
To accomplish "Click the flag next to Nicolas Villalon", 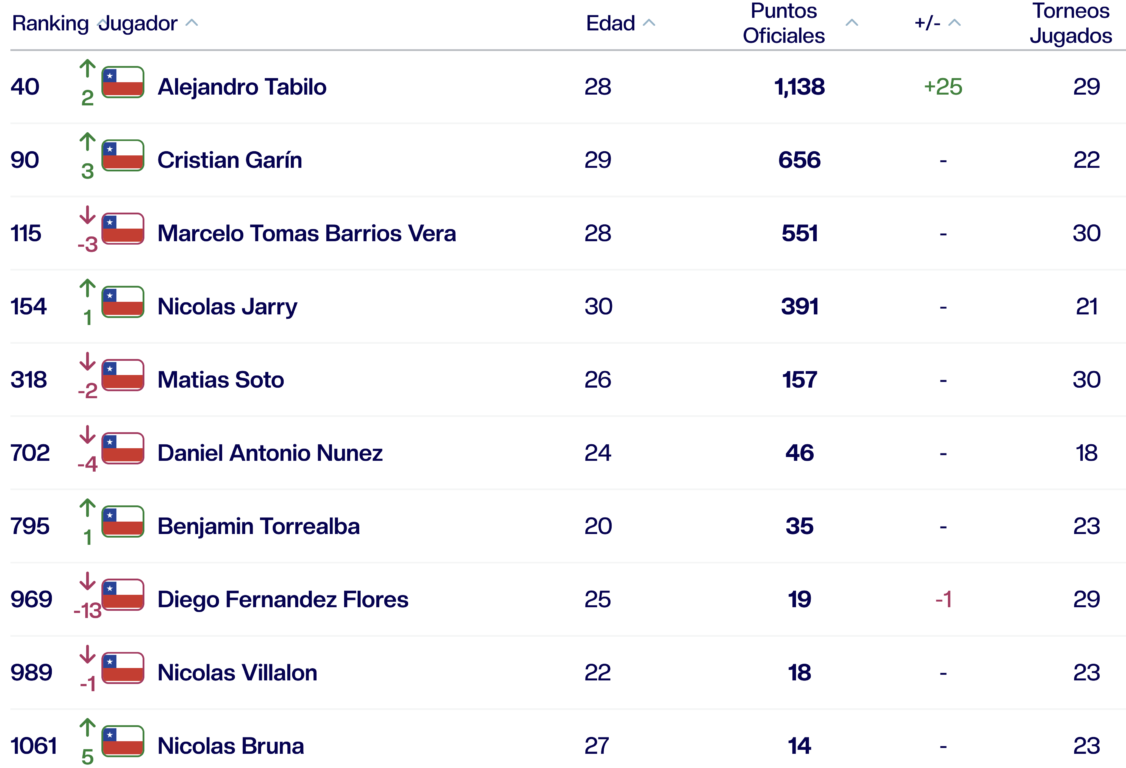I will (123, 668).
